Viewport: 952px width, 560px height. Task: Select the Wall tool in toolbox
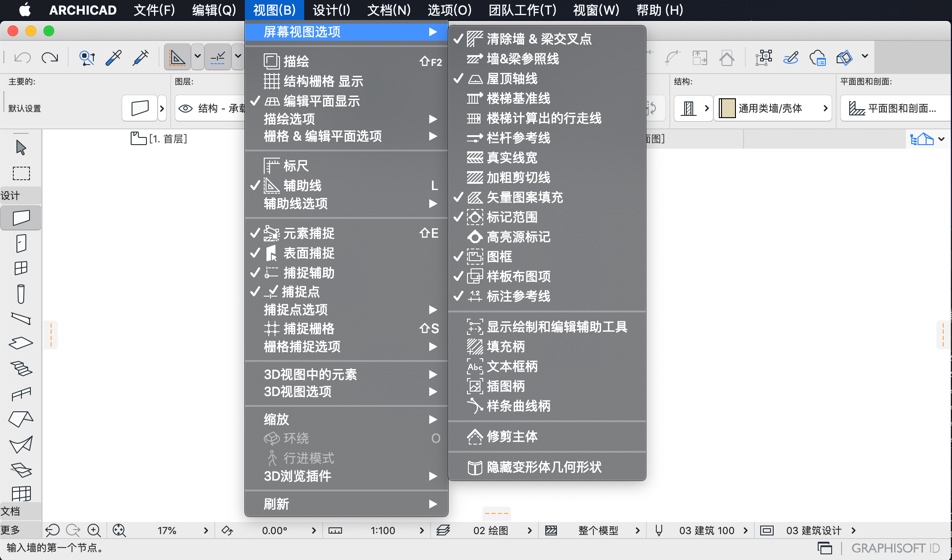point(21,217)
